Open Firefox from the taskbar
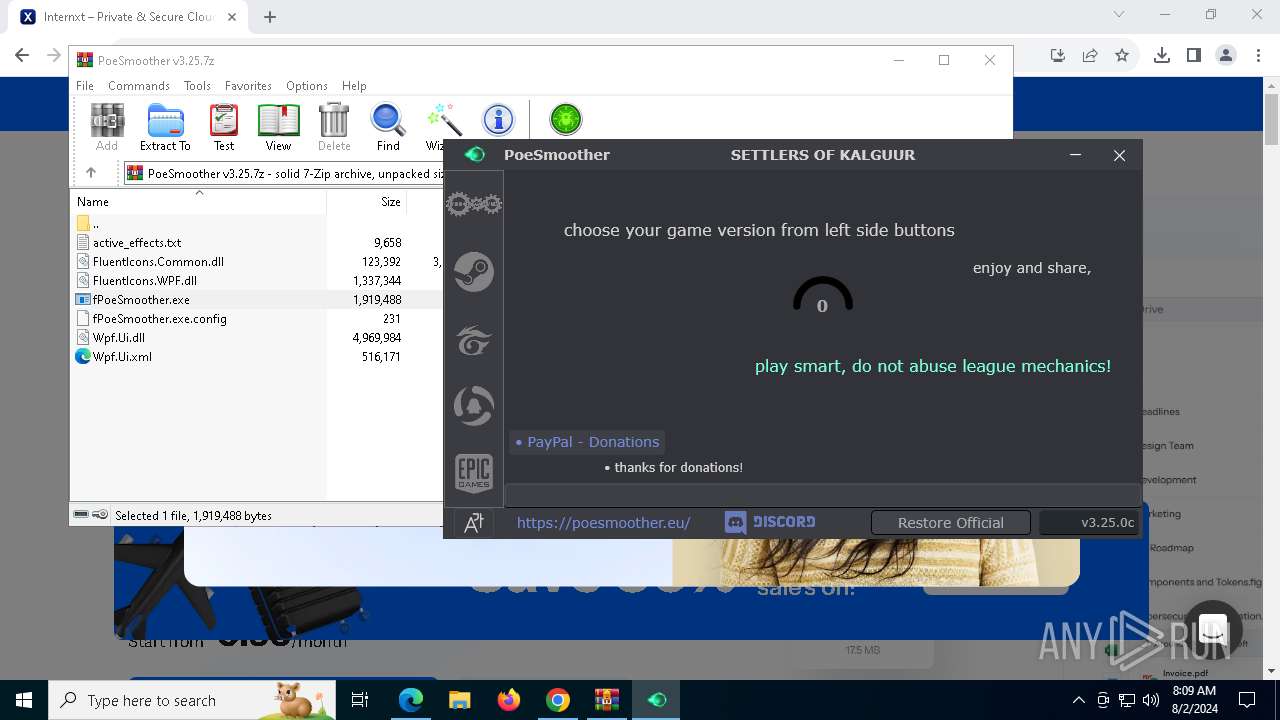The image size is (1280, 720). tap(509, 700)
